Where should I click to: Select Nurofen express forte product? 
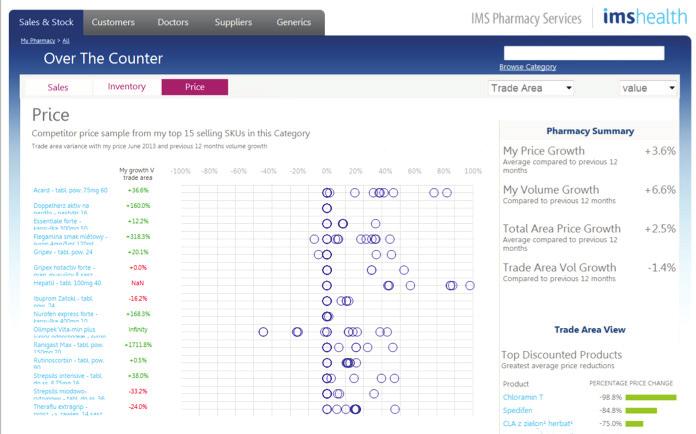click(x=66, y=317)
